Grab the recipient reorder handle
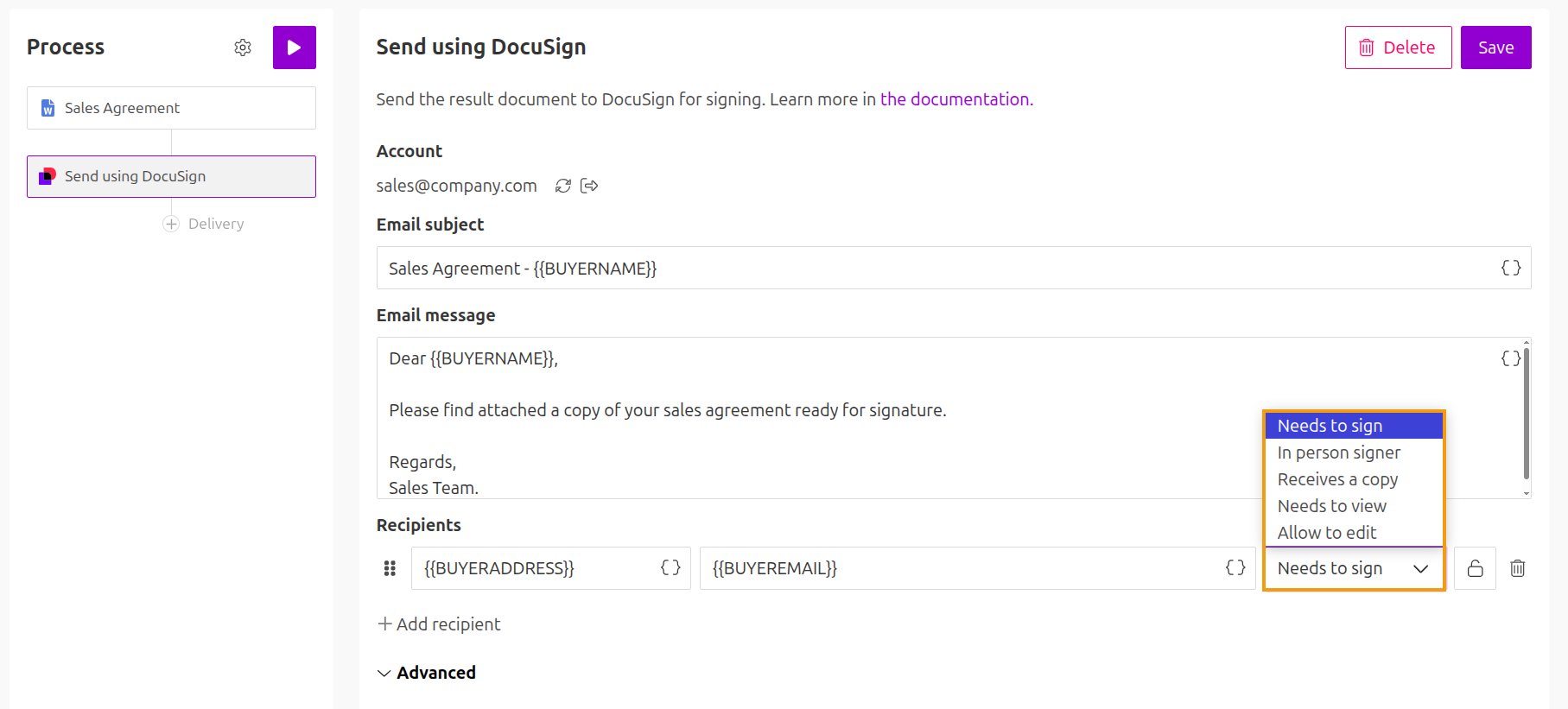The width and height of the screenshot is (1568, 709). (x=390, y=568)
